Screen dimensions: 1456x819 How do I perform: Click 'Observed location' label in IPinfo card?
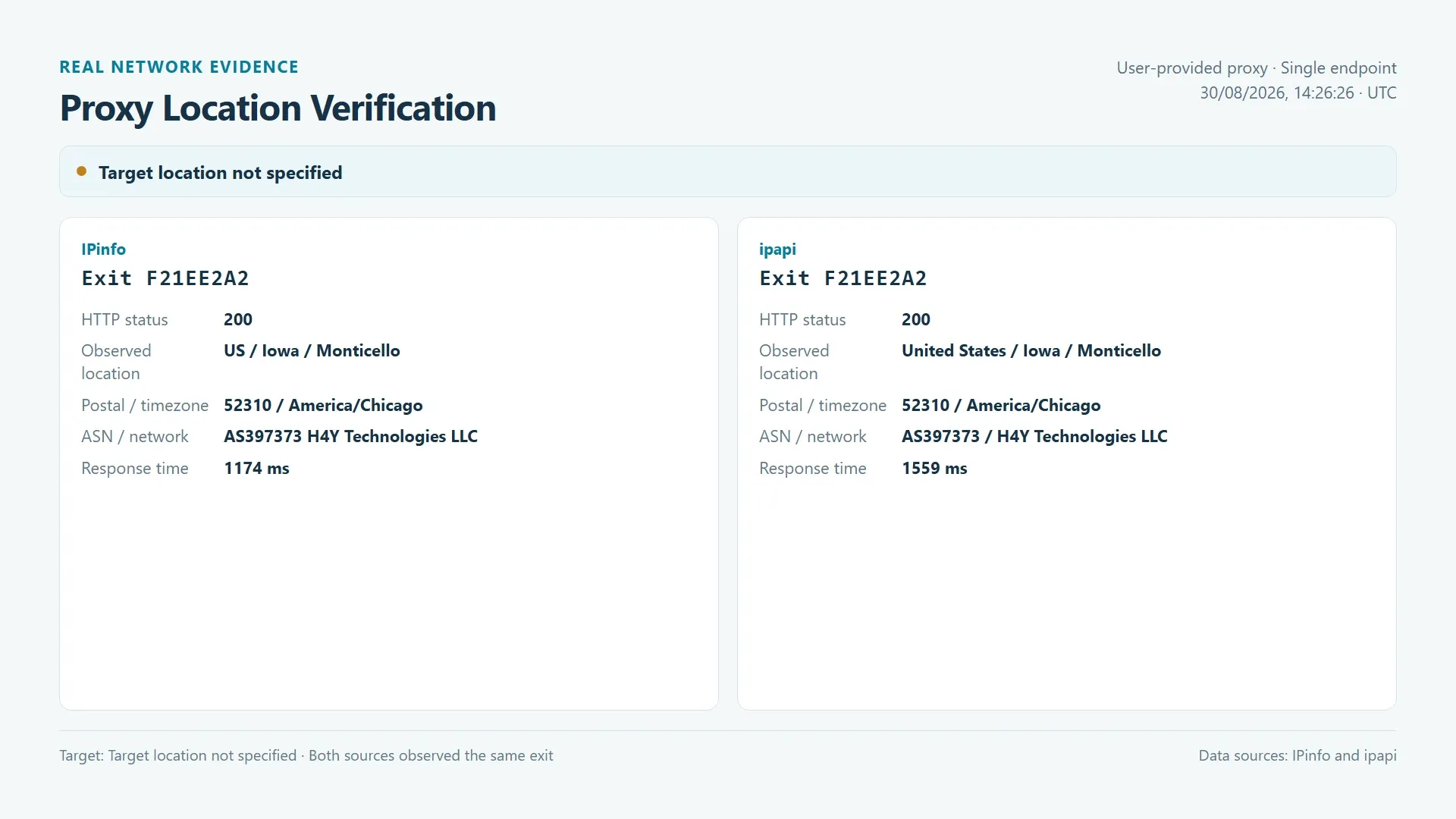coord(116,362)
